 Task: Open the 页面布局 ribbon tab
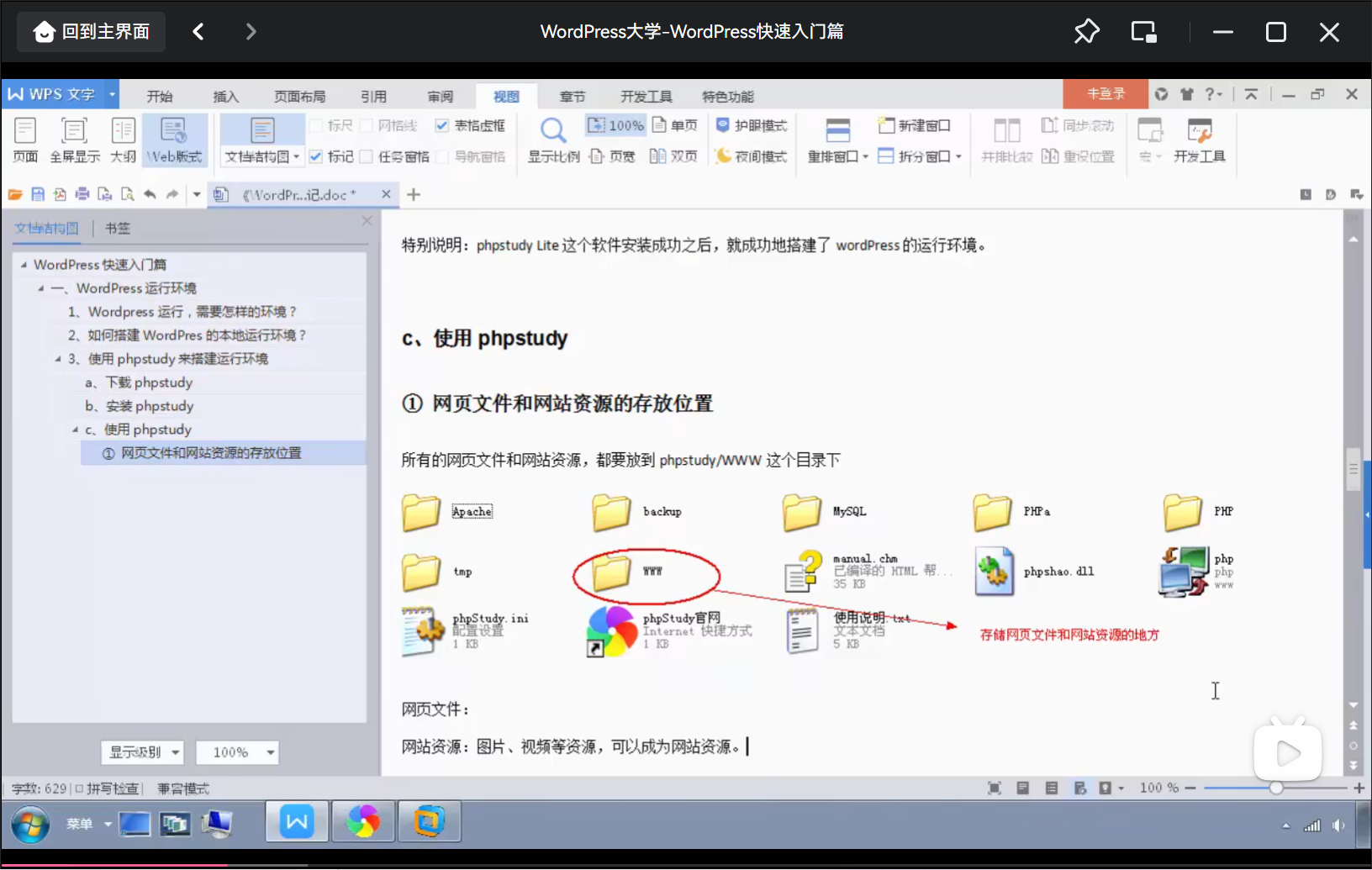(x=299, y=96)
